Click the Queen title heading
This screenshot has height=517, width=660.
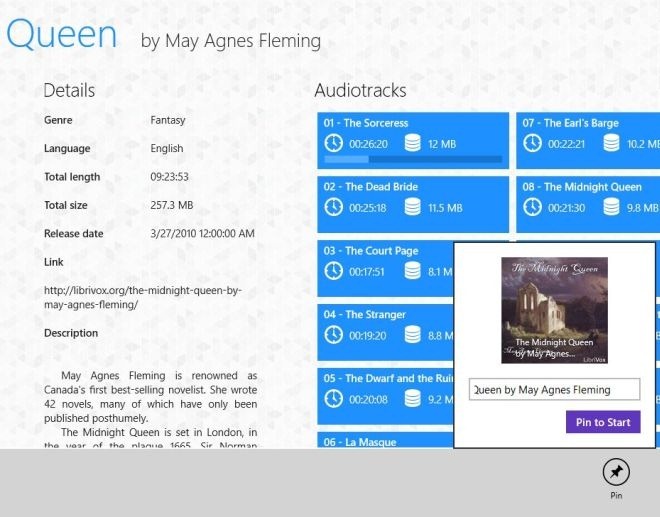pyautogui.click(x=61, y=35)
